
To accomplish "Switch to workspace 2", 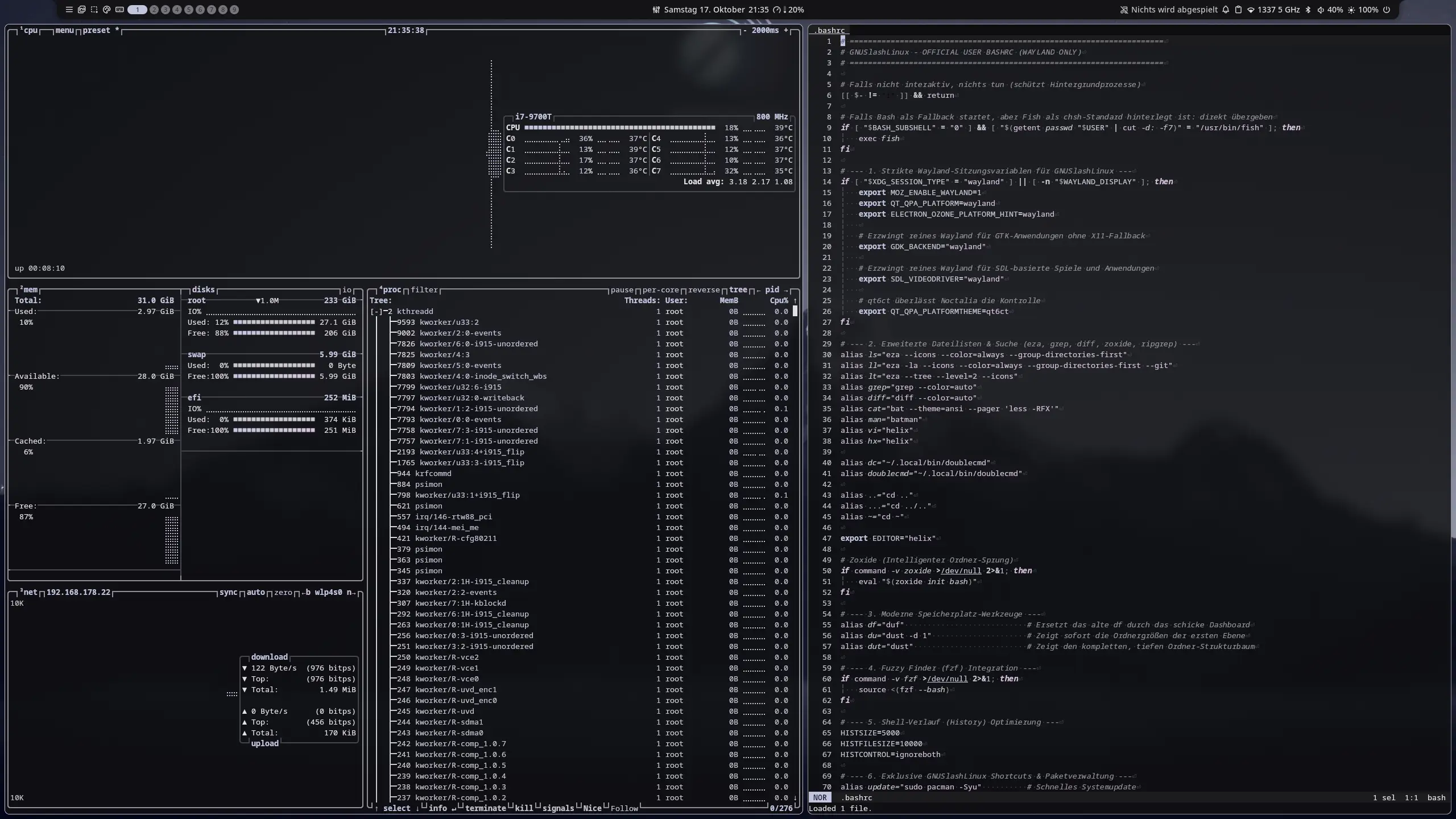I will coord(154,10).
